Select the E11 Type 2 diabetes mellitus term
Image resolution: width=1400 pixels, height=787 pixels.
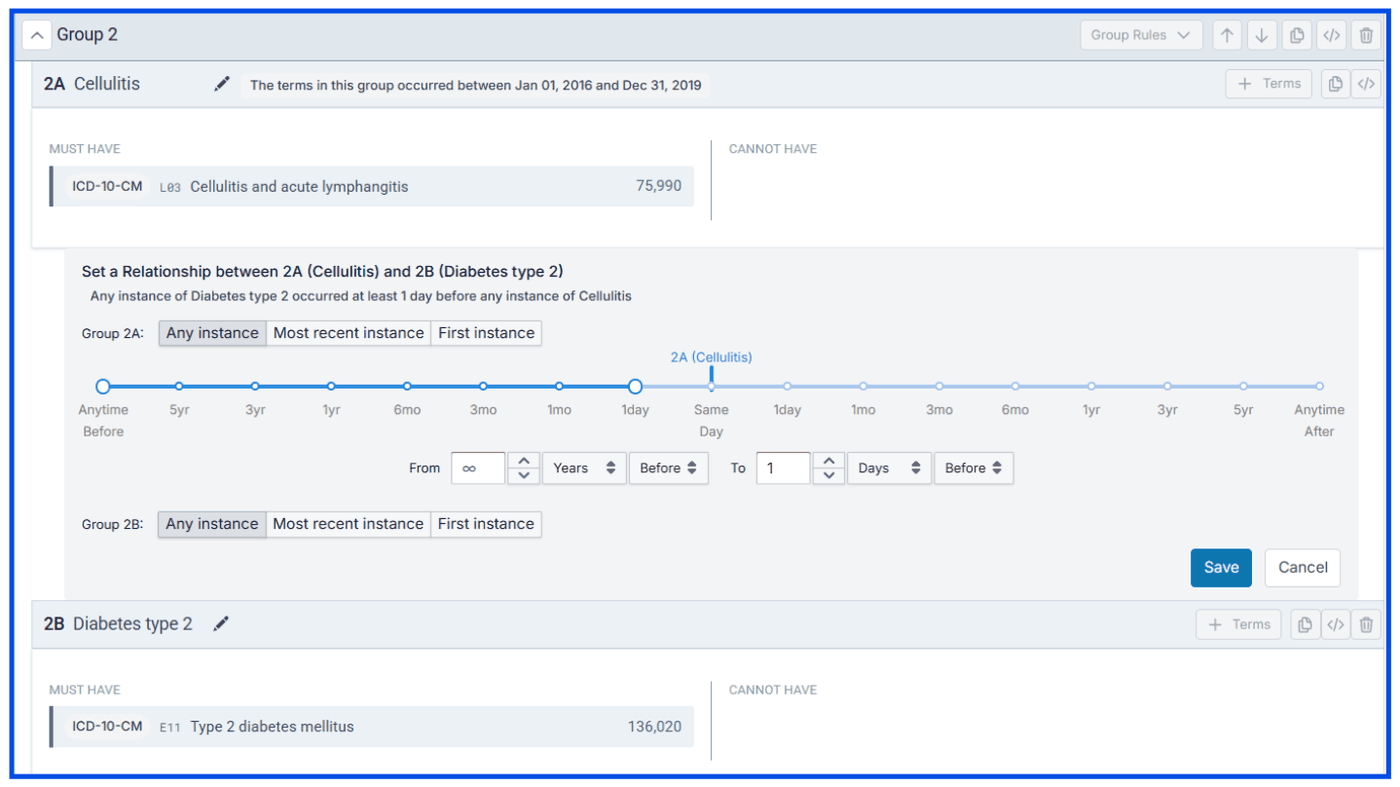372,727
